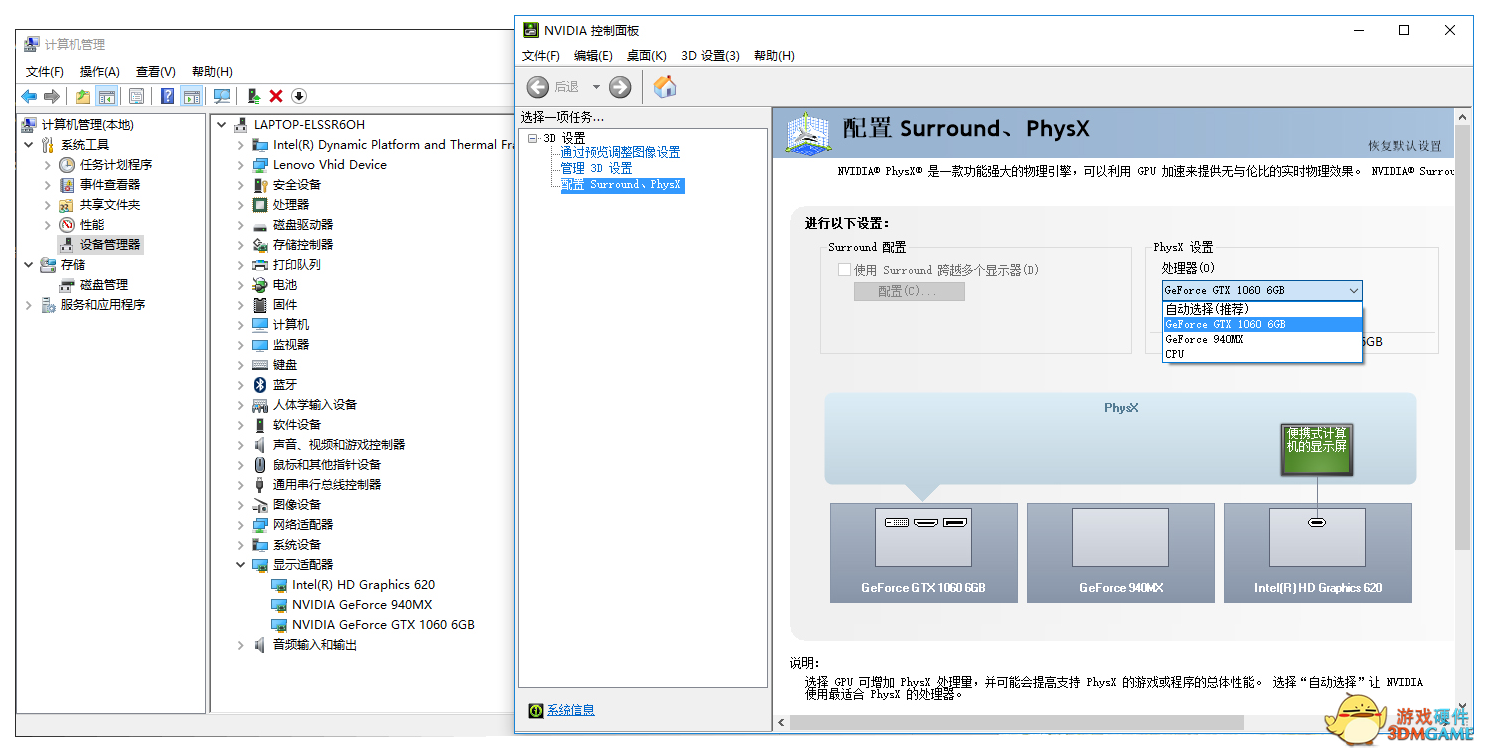This screenshot has width=1490, height=754.
Task: Open 编辑(E) menu in NVIDIA panel
Action: point(593,56)
